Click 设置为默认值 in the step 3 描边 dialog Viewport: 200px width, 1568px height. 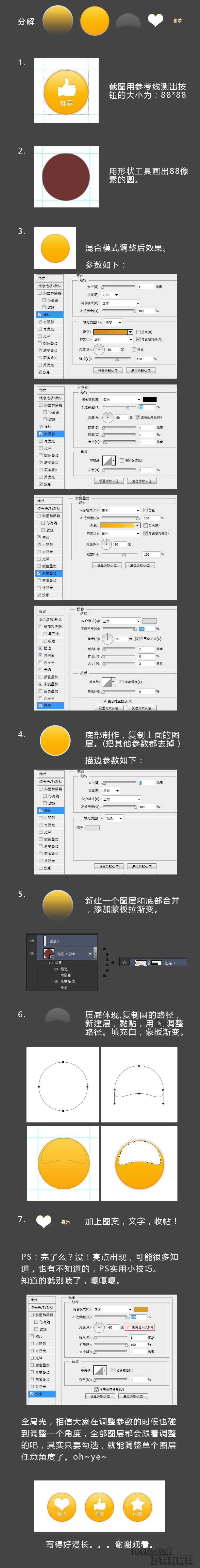(108, 370)
